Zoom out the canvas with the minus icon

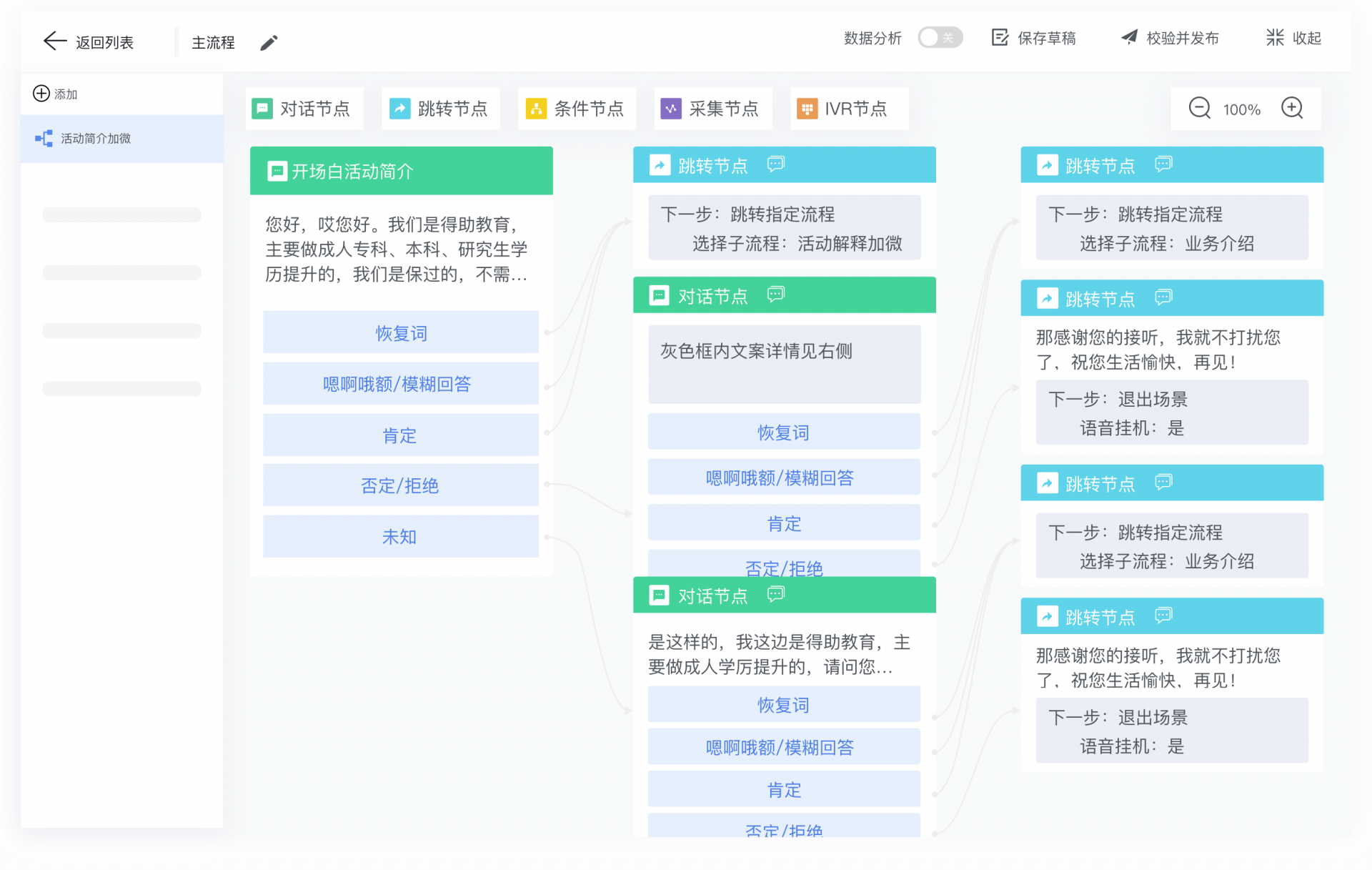pos(1199,109)
